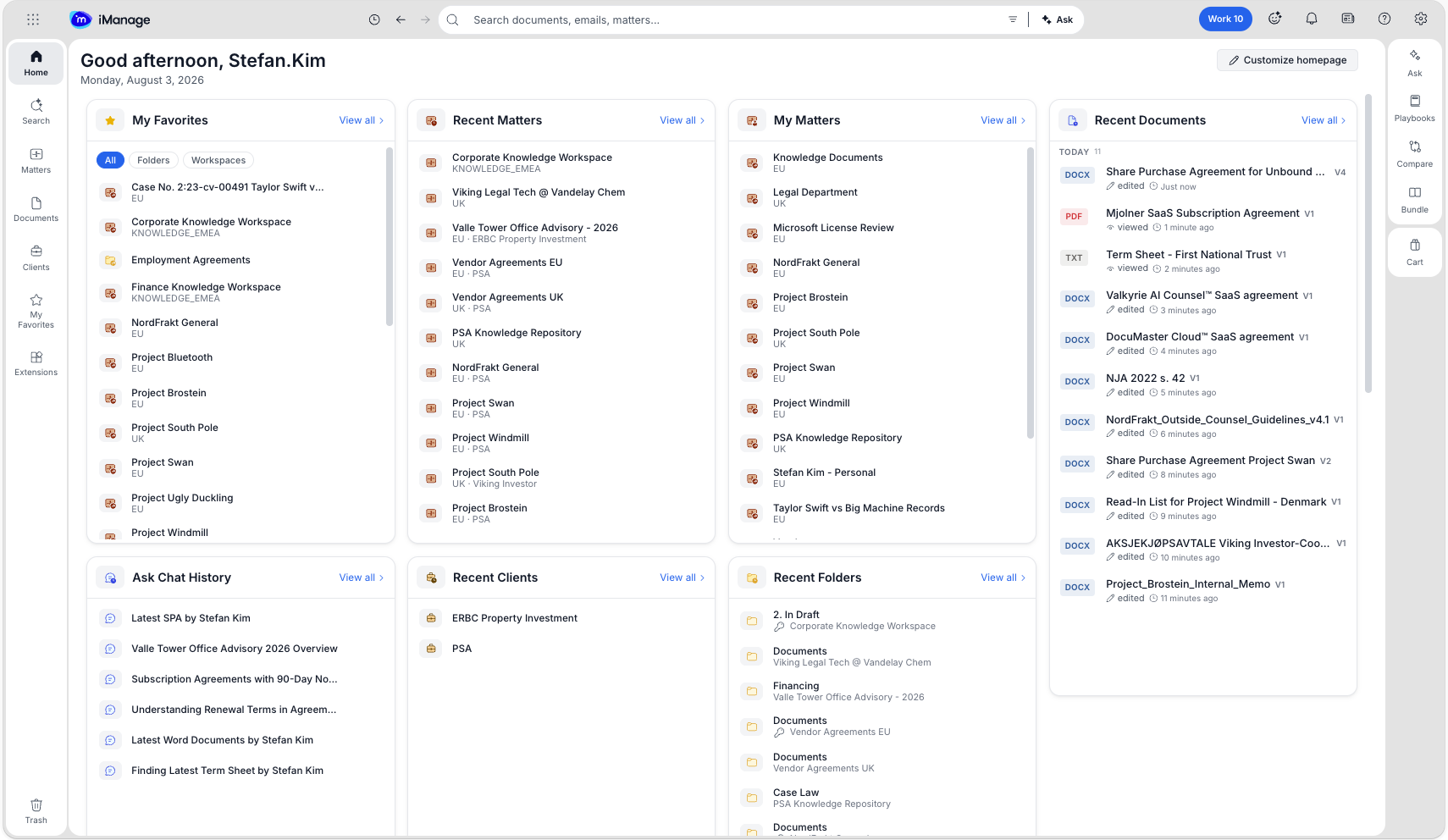1448x840 pixels.
Task: View all Ask Chat History
Action: 362,577
